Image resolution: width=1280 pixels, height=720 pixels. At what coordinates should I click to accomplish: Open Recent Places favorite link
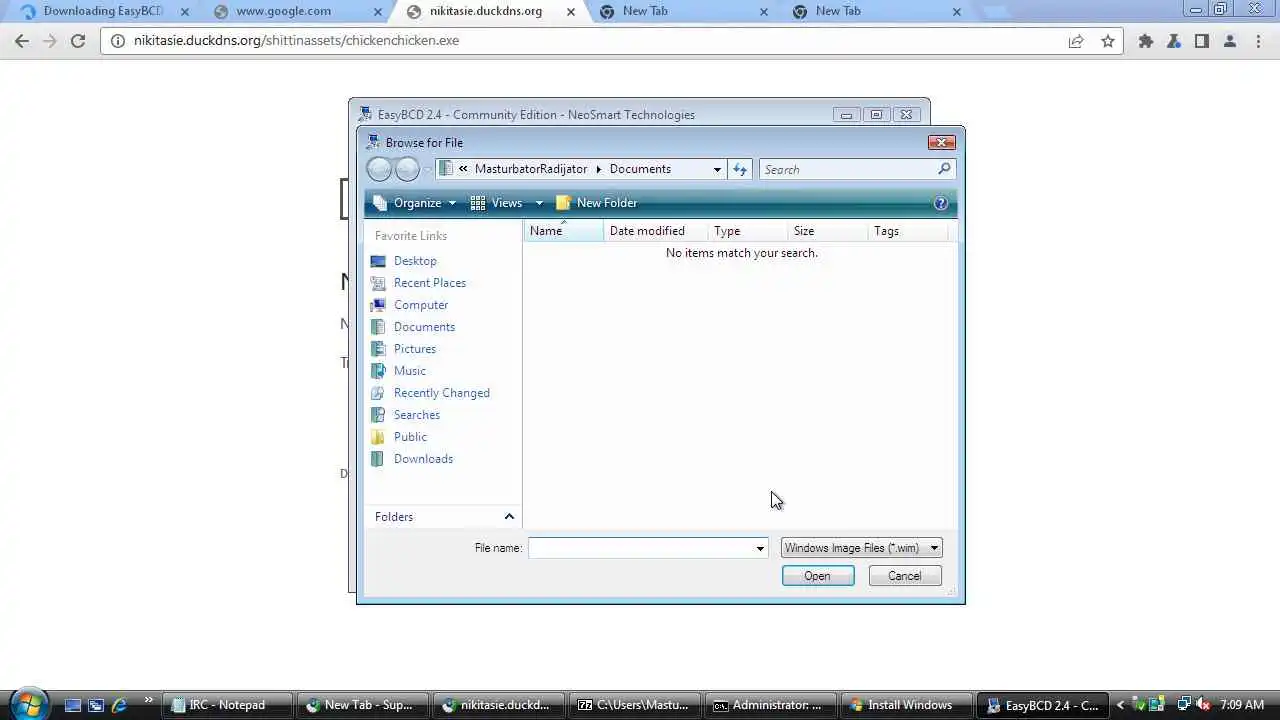(x=429, y=283)
